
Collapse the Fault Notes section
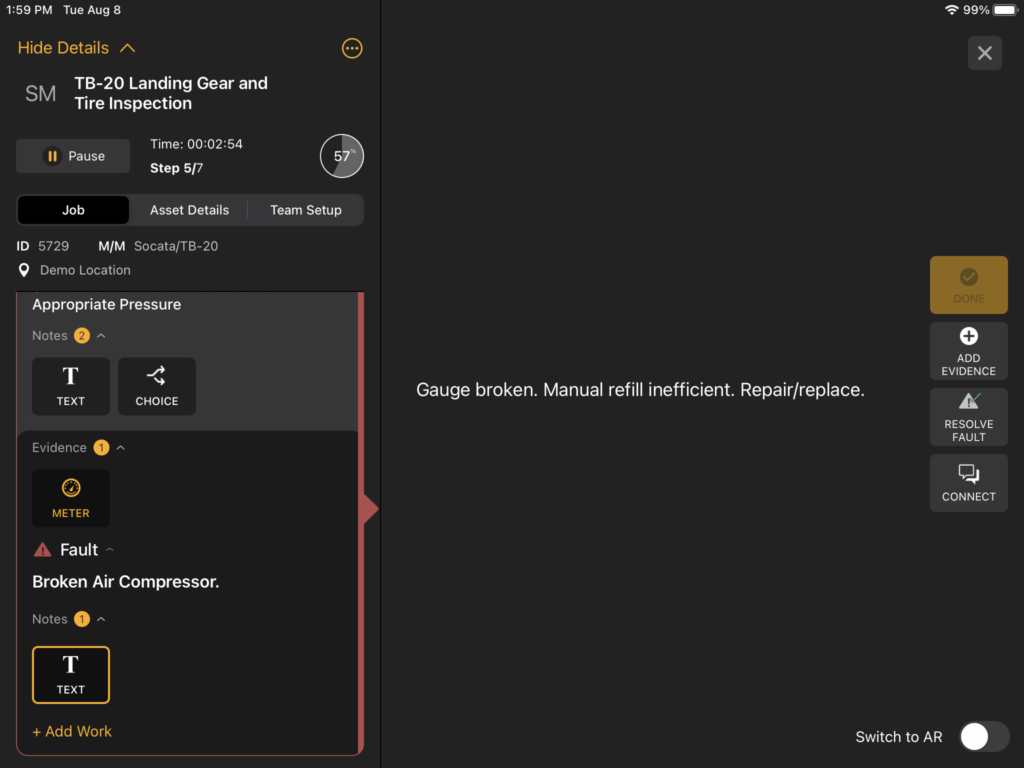(101, 619)
